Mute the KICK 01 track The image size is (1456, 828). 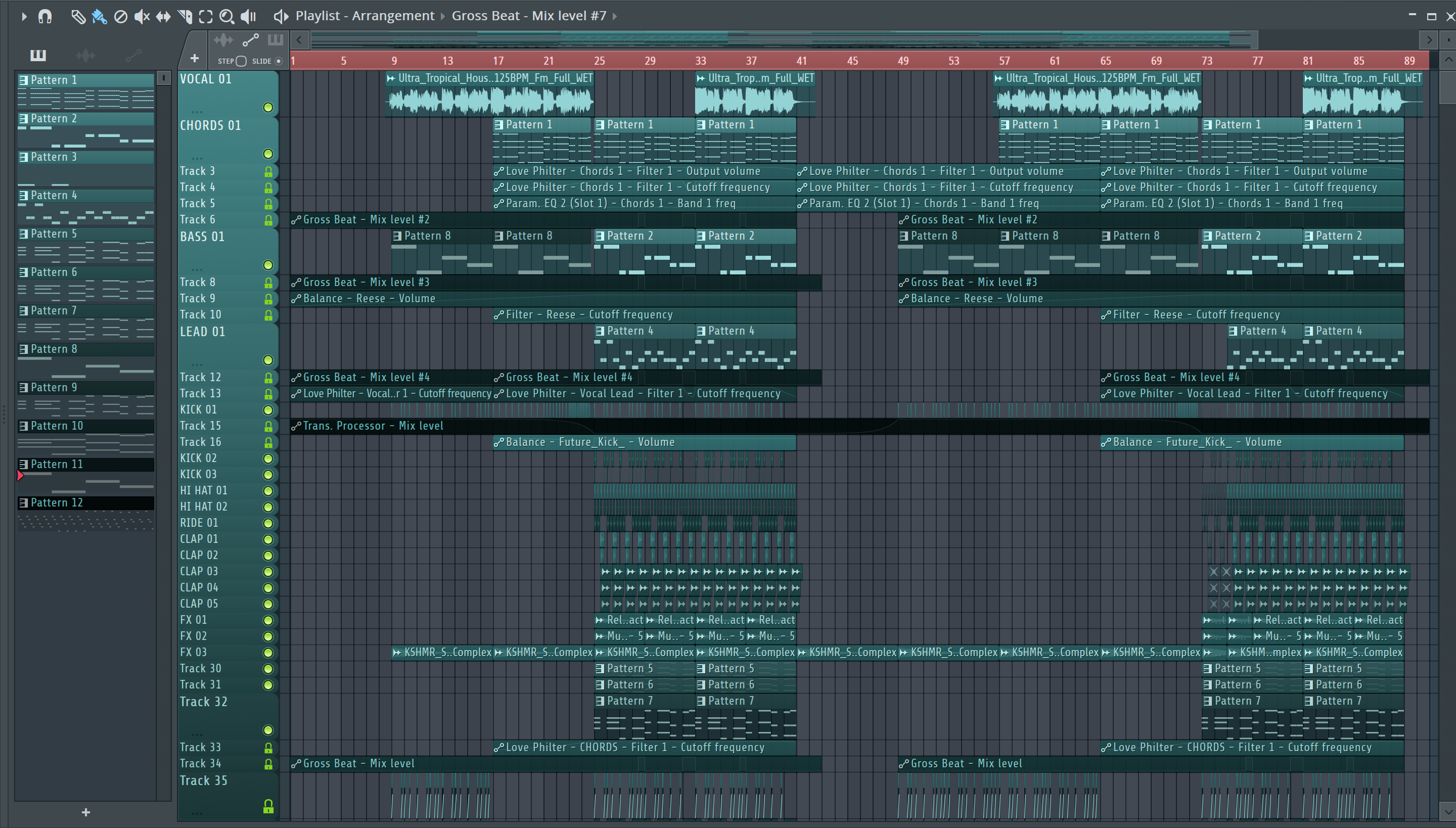tap(268, 410)
